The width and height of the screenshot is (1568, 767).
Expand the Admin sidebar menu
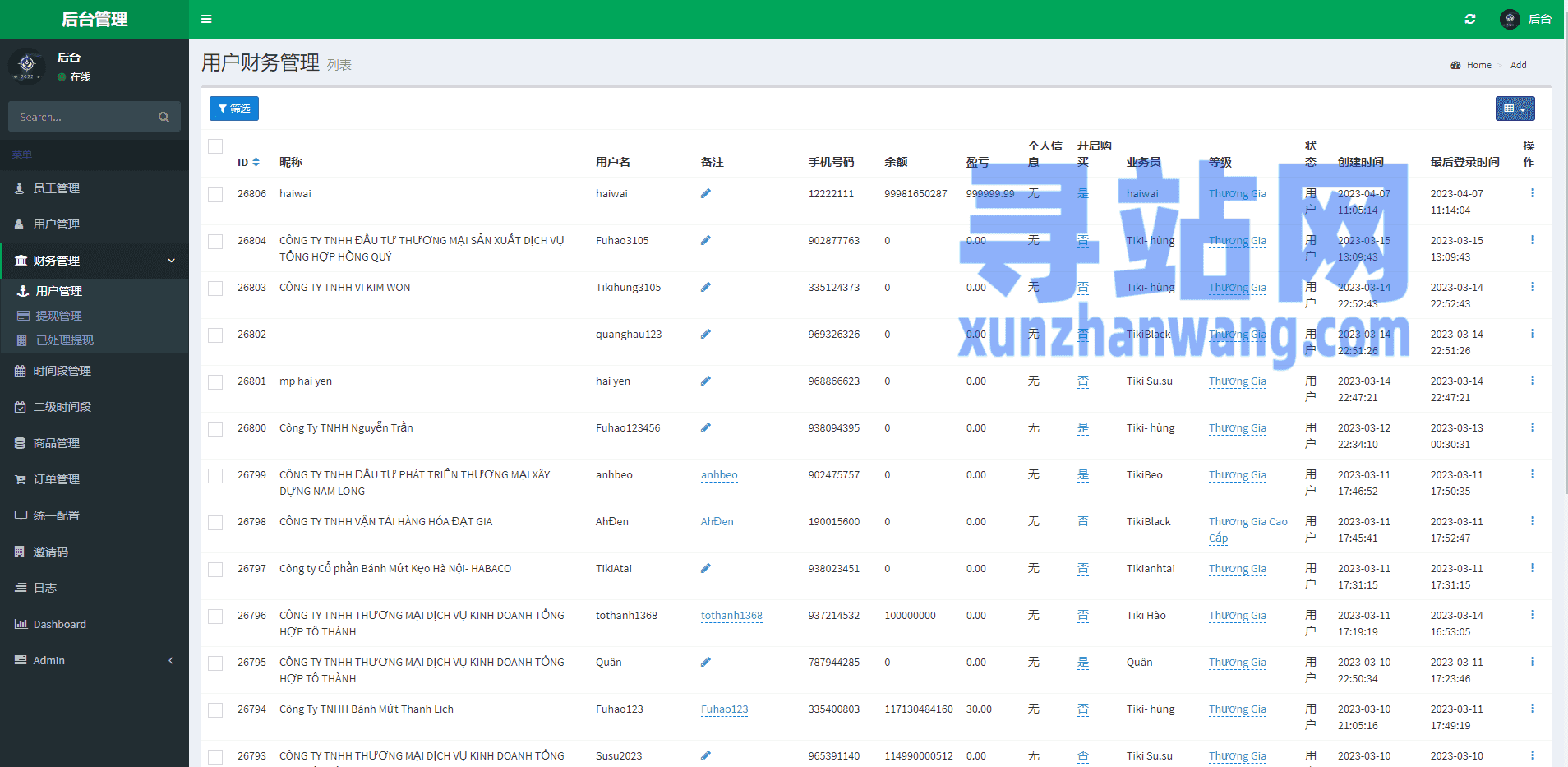[95, 660]
